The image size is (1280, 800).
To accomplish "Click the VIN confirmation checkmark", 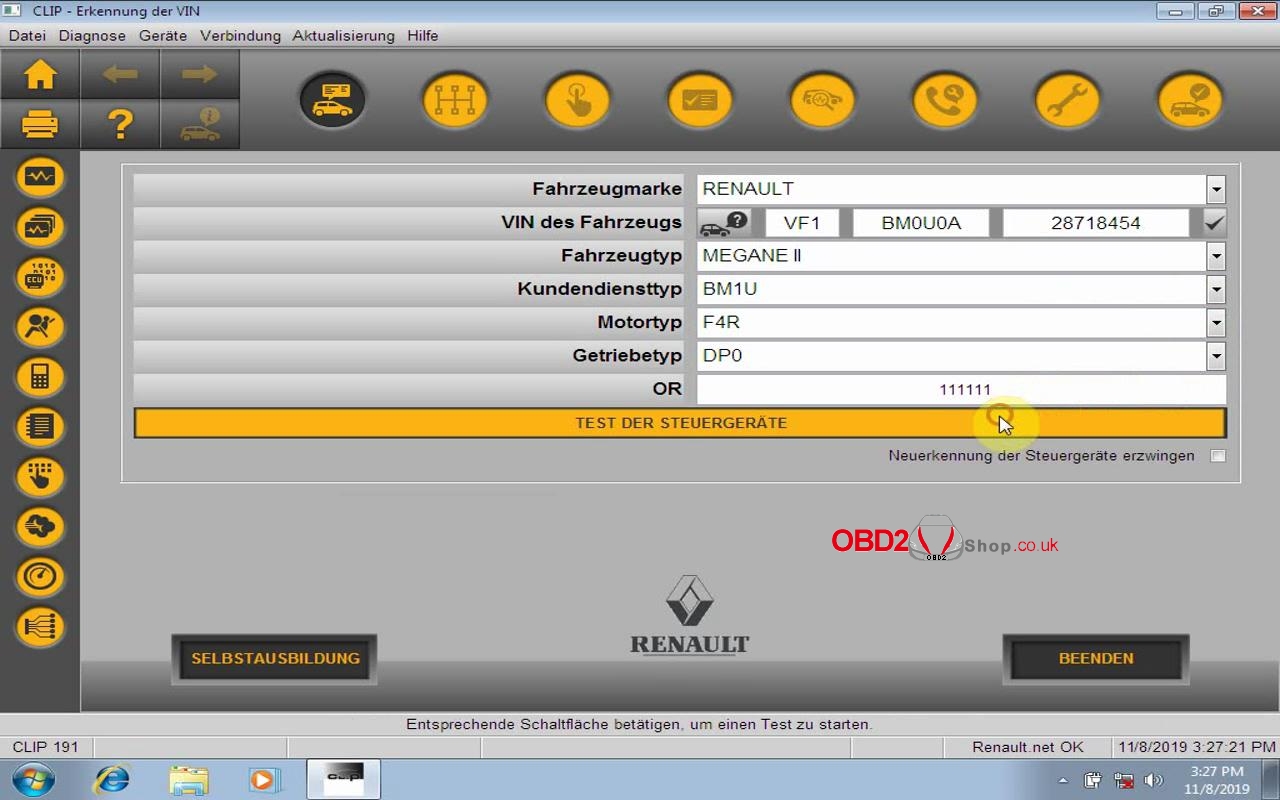I will 1214,223.
